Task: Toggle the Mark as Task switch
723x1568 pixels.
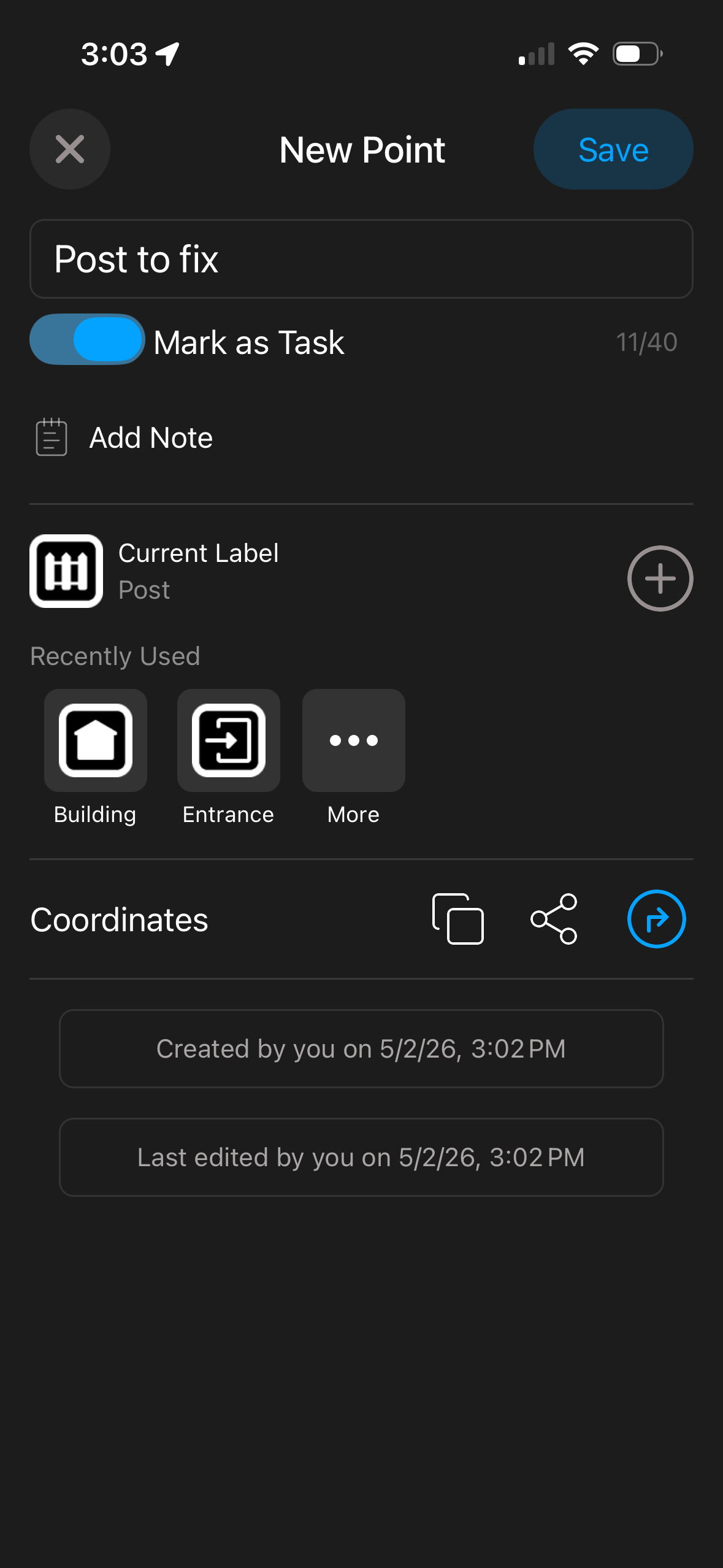Action: click(x=87, y=340)
